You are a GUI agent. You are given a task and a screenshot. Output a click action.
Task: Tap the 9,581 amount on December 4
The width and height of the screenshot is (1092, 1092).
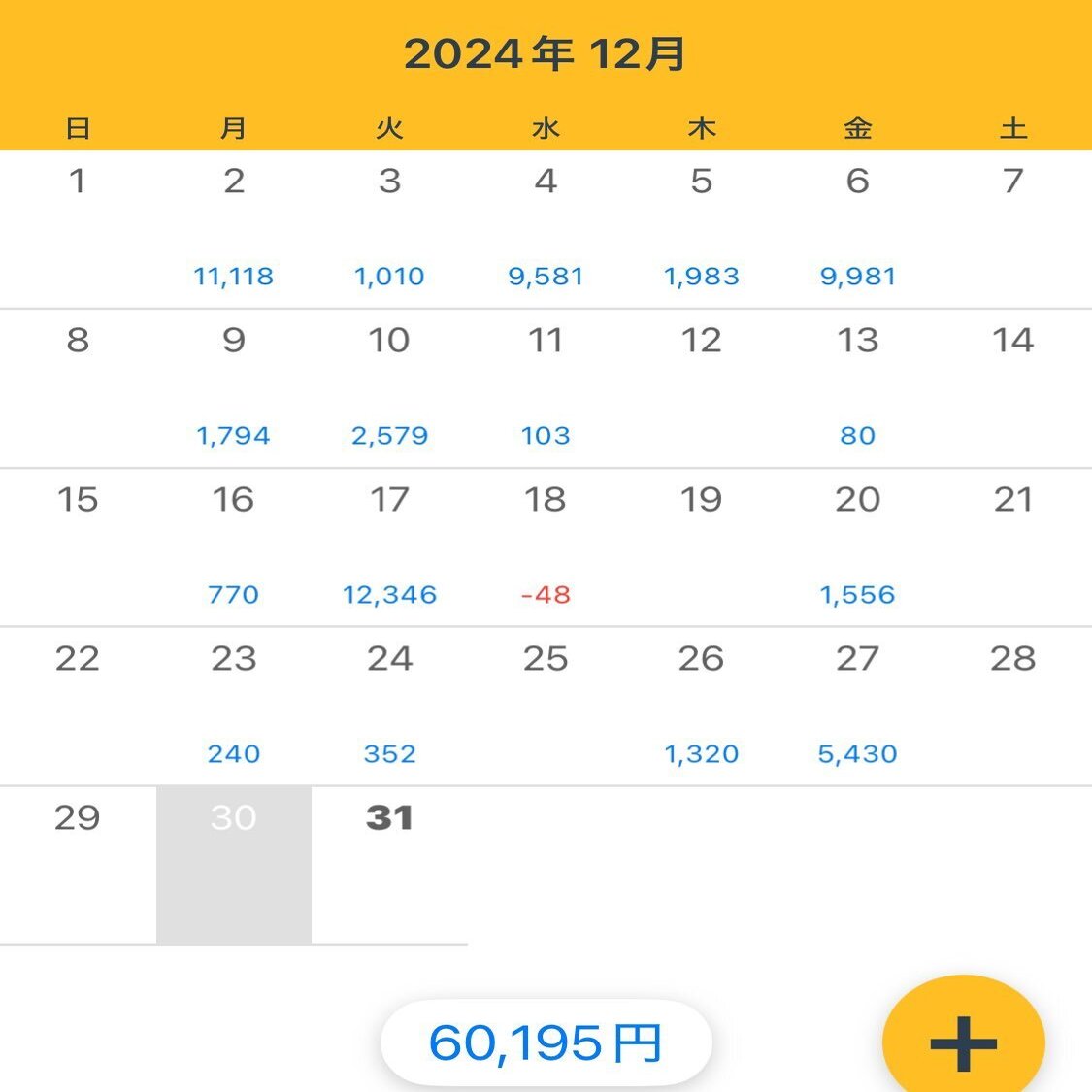546,277
